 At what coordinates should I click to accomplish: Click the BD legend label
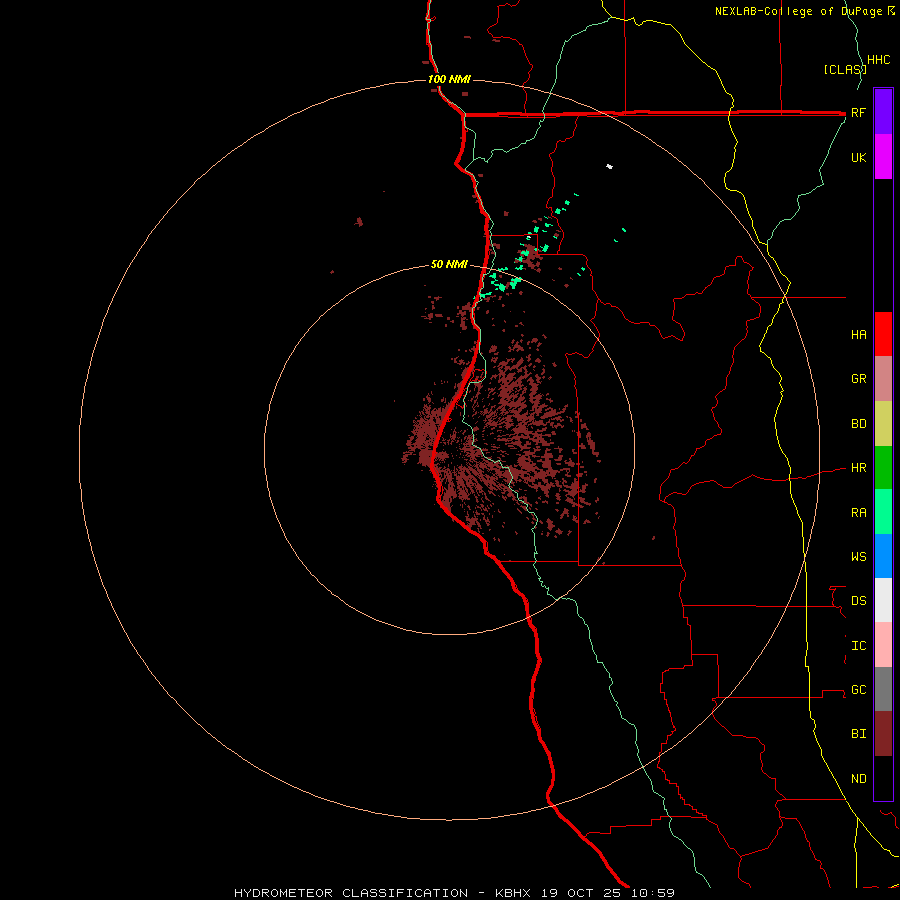tap(859, 424)
